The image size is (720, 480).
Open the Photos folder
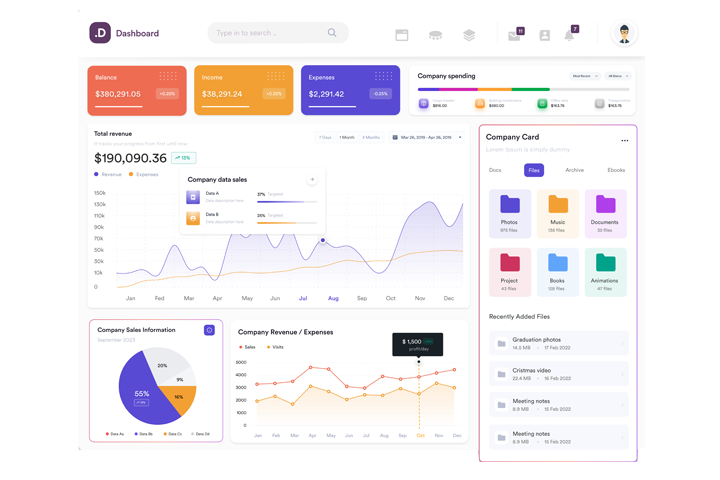(x=509, y=213)
